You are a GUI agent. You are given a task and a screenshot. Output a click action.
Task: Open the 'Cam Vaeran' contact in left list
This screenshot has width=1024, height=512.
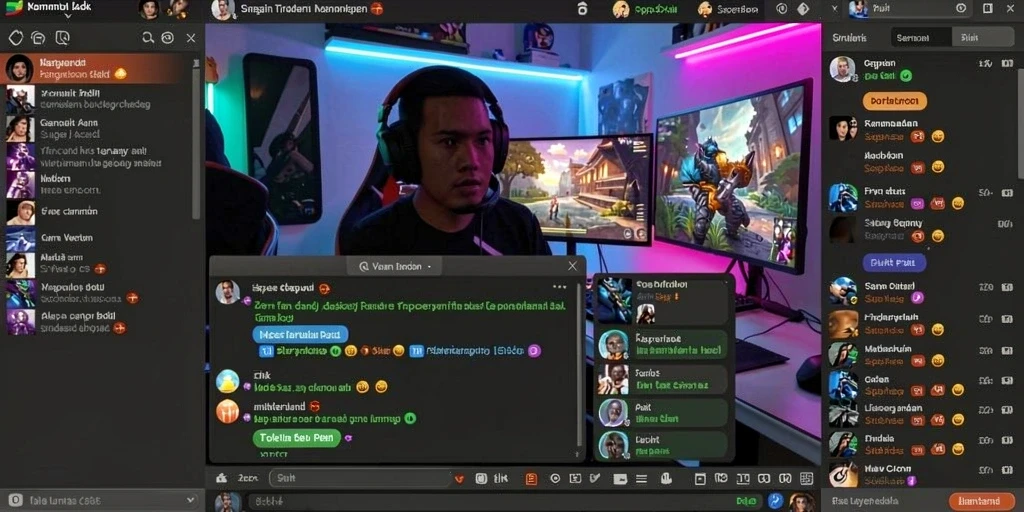click(96, 238)
